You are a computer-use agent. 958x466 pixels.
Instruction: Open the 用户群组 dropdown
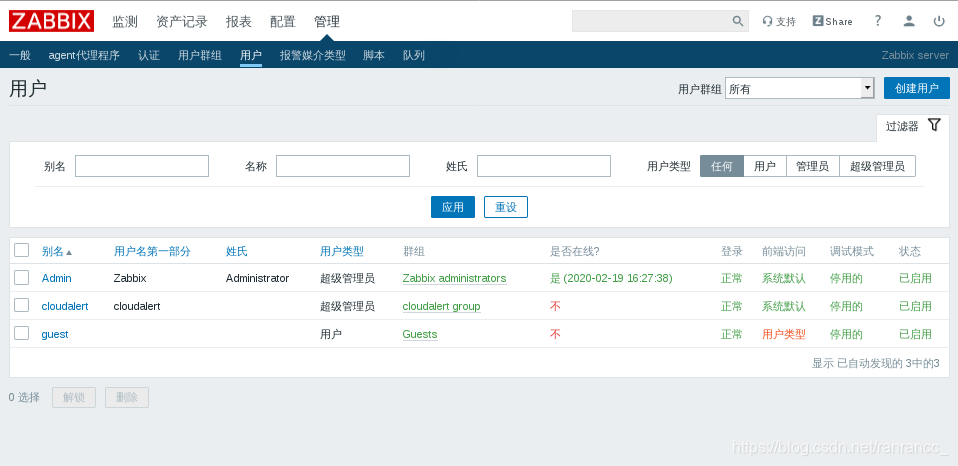[x=800, y=89]
